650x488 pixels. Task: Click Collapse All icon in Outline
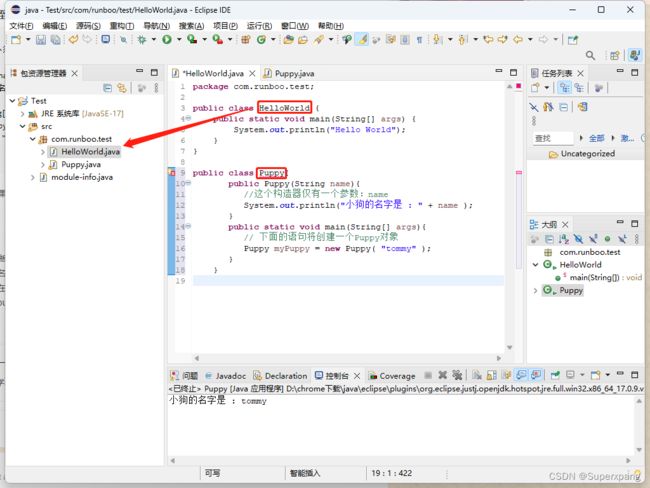click(549, 239)
